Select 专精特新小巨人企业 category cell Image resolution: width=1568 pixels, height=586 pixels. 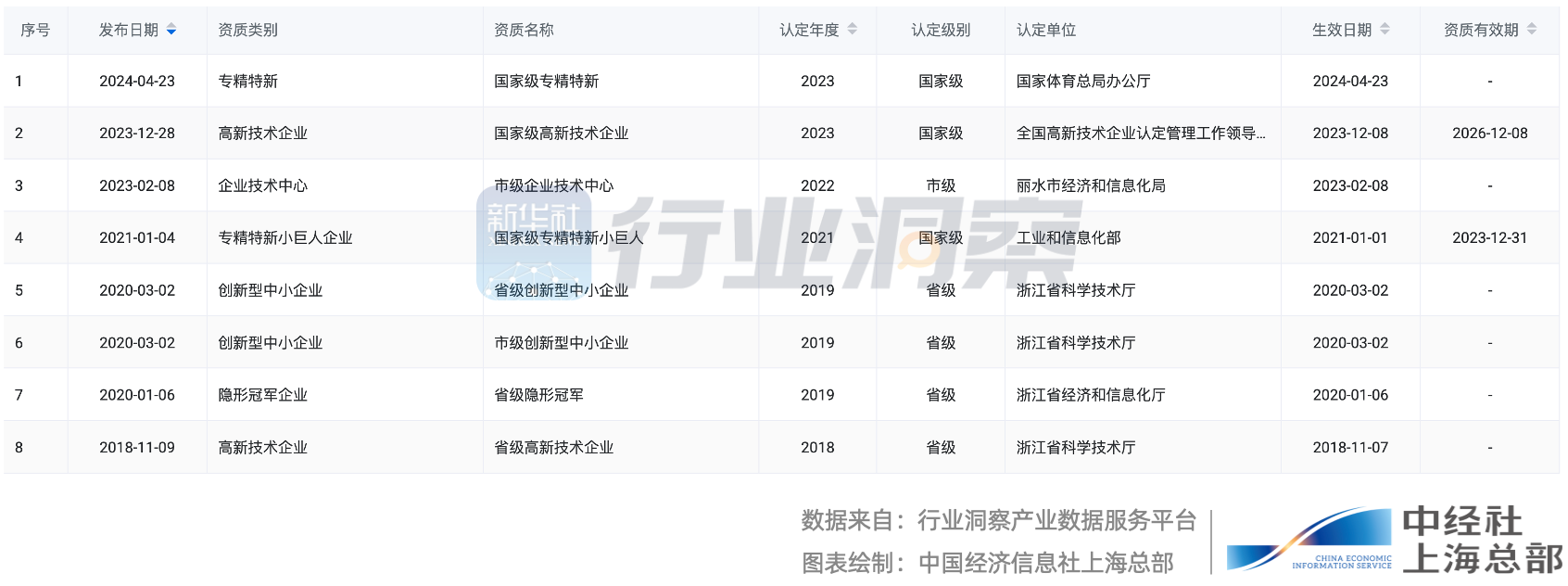click(285, 237)
